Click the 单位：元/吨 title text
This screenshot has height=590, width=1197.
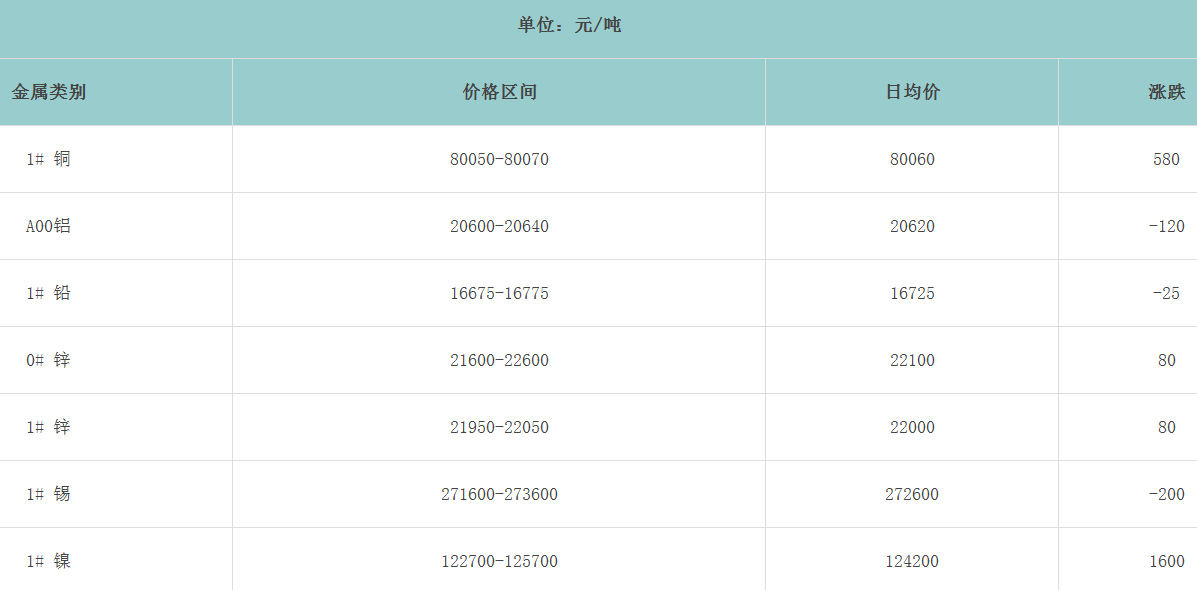click(x=569, y=25)
